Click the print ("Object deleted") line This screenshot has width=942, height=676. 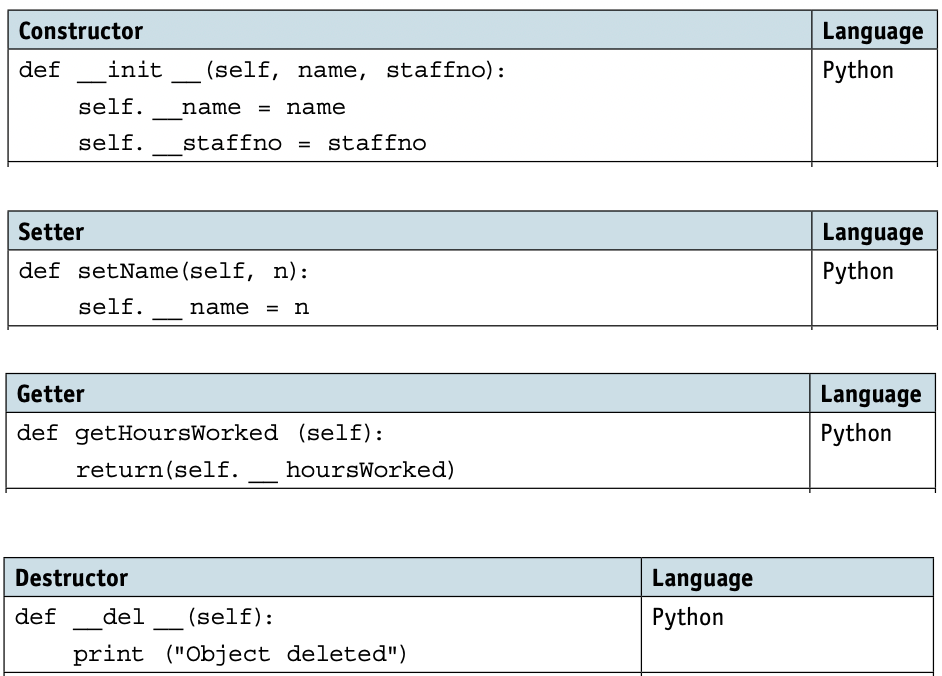[x=240, y=654]
